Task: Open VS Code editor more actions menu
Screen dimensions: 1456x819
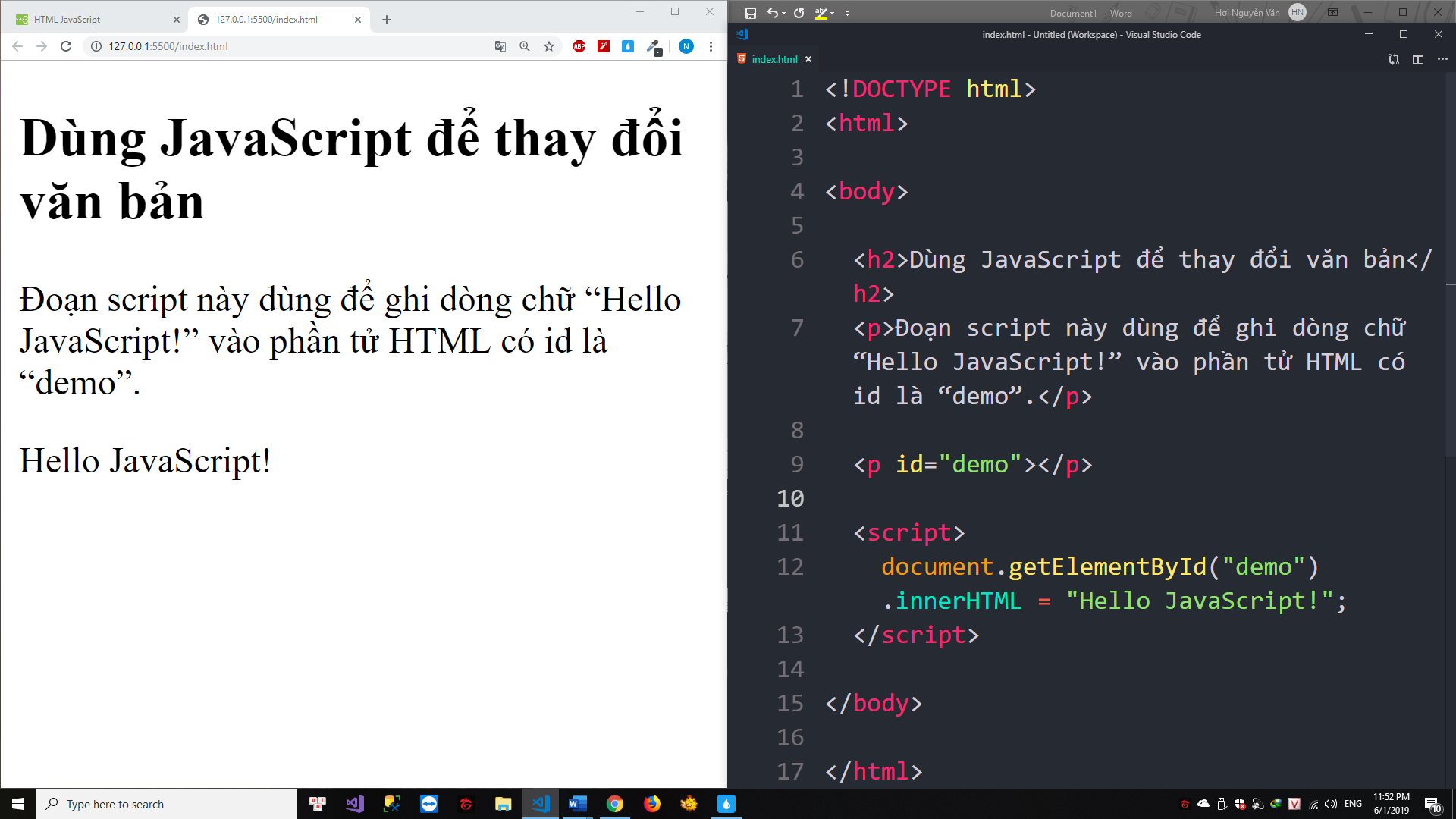Action: pyautogui.click(x=1442, y=59)
